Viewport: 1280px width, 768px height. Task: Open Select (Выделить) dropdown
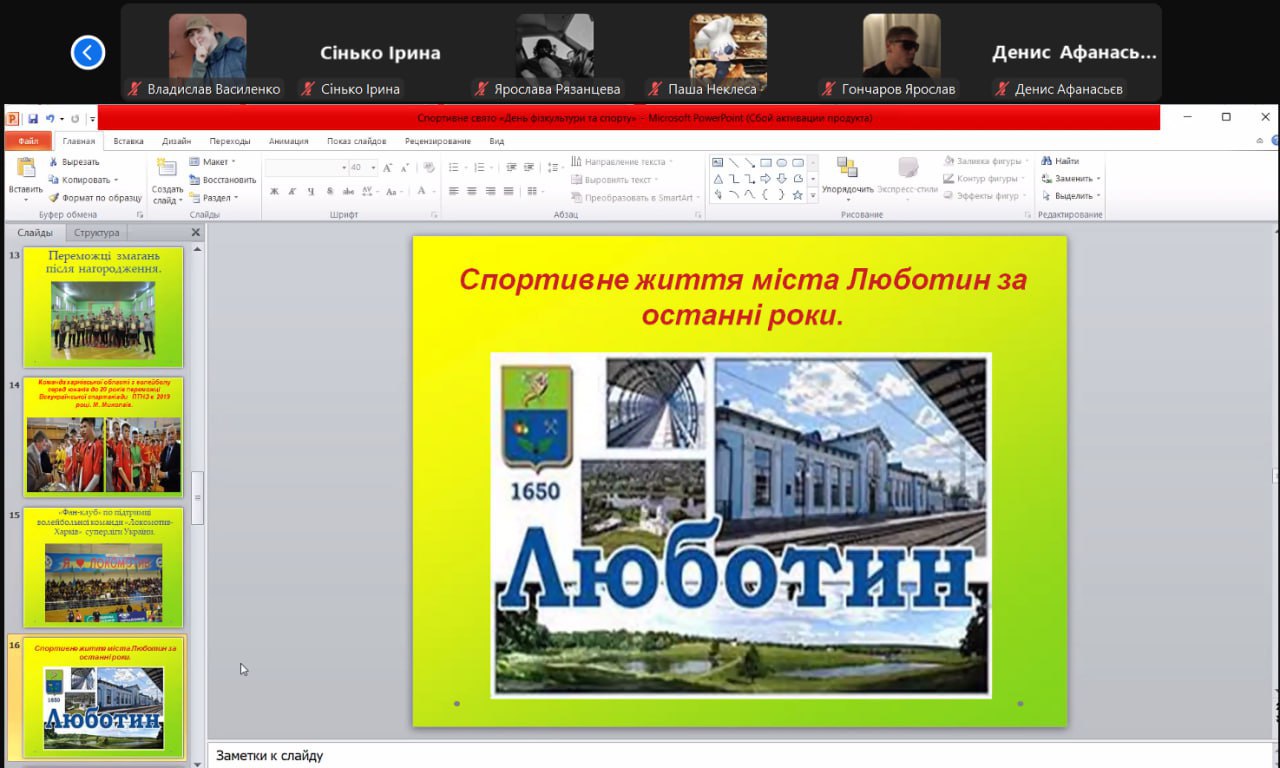[1071, 196]
